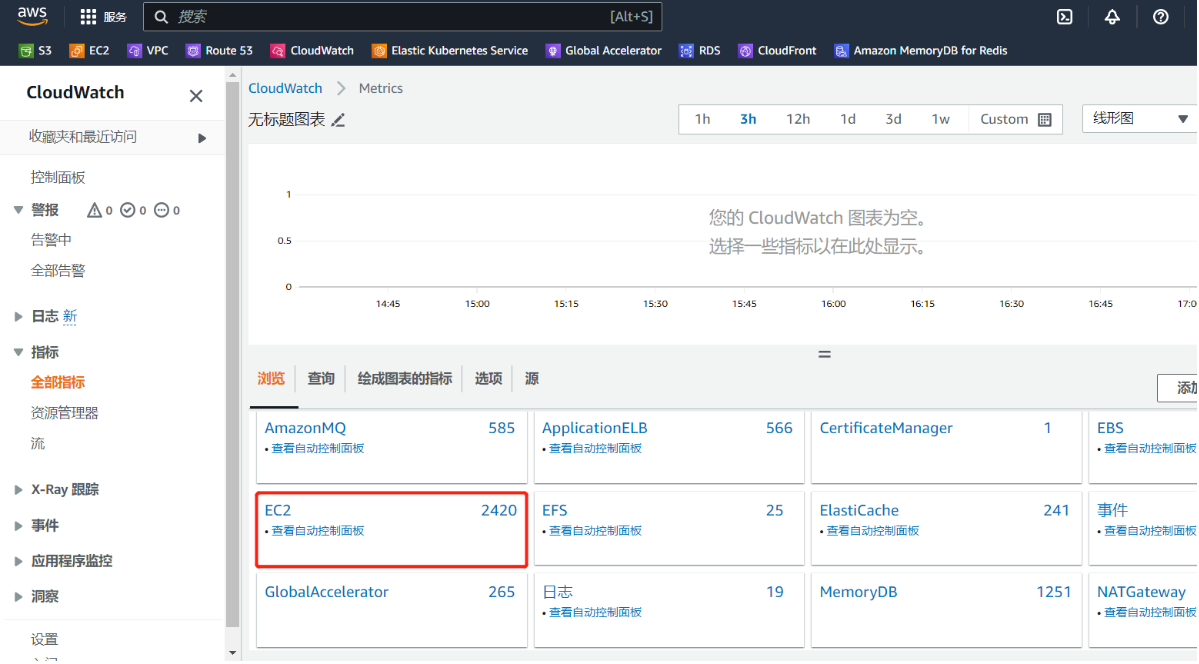This screenshot has width=1199, height=664.
Task: Click the 添加 button on the right
Action: point(1178,388)
